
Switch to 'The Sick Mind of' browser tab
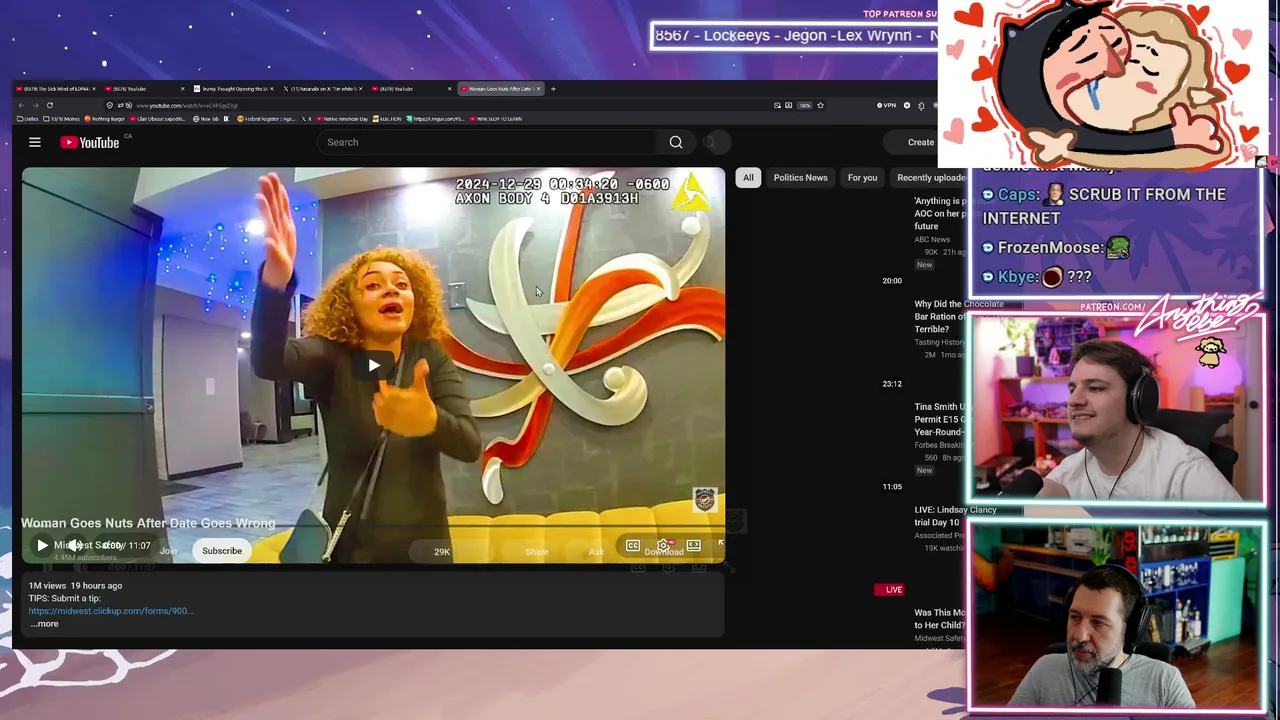coord(56,89)
